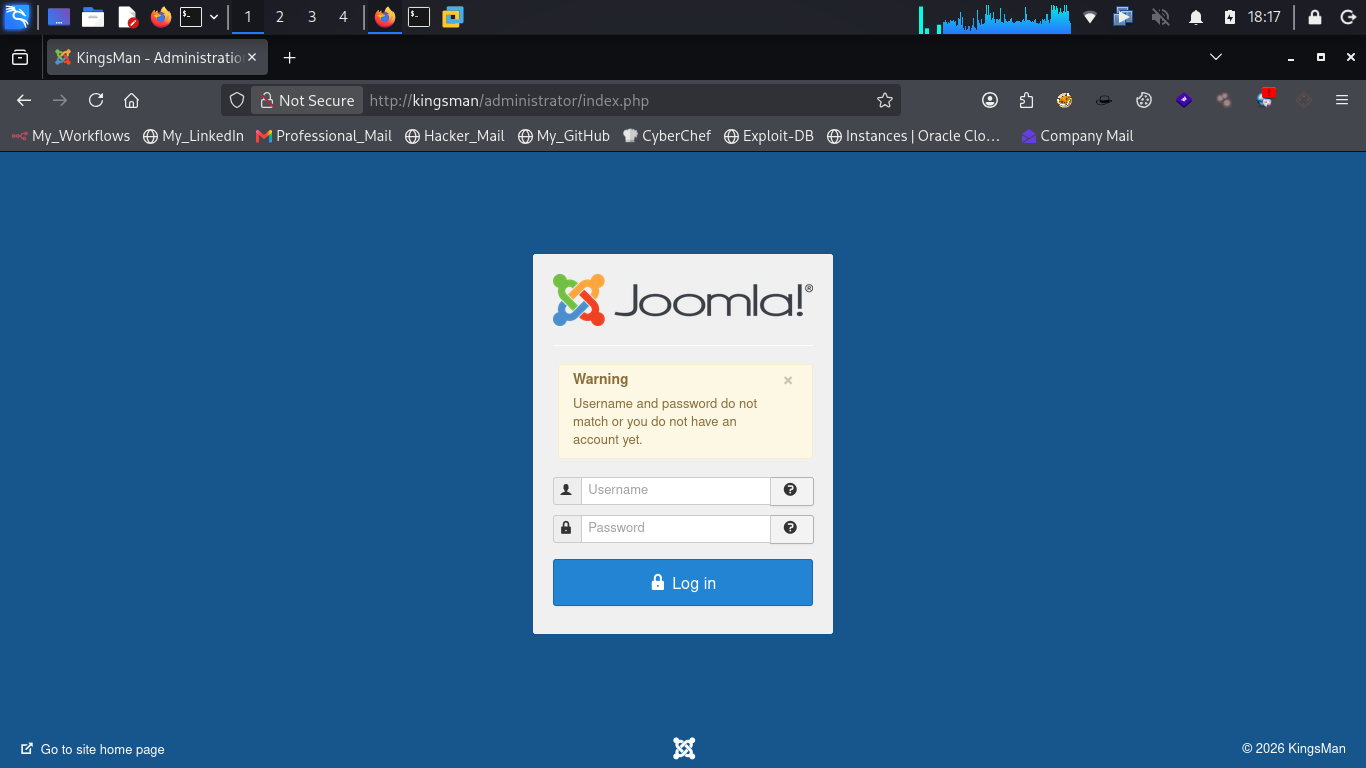Open help icon beside Username field
1366x768 pixels.
click(x=791, y=490)
